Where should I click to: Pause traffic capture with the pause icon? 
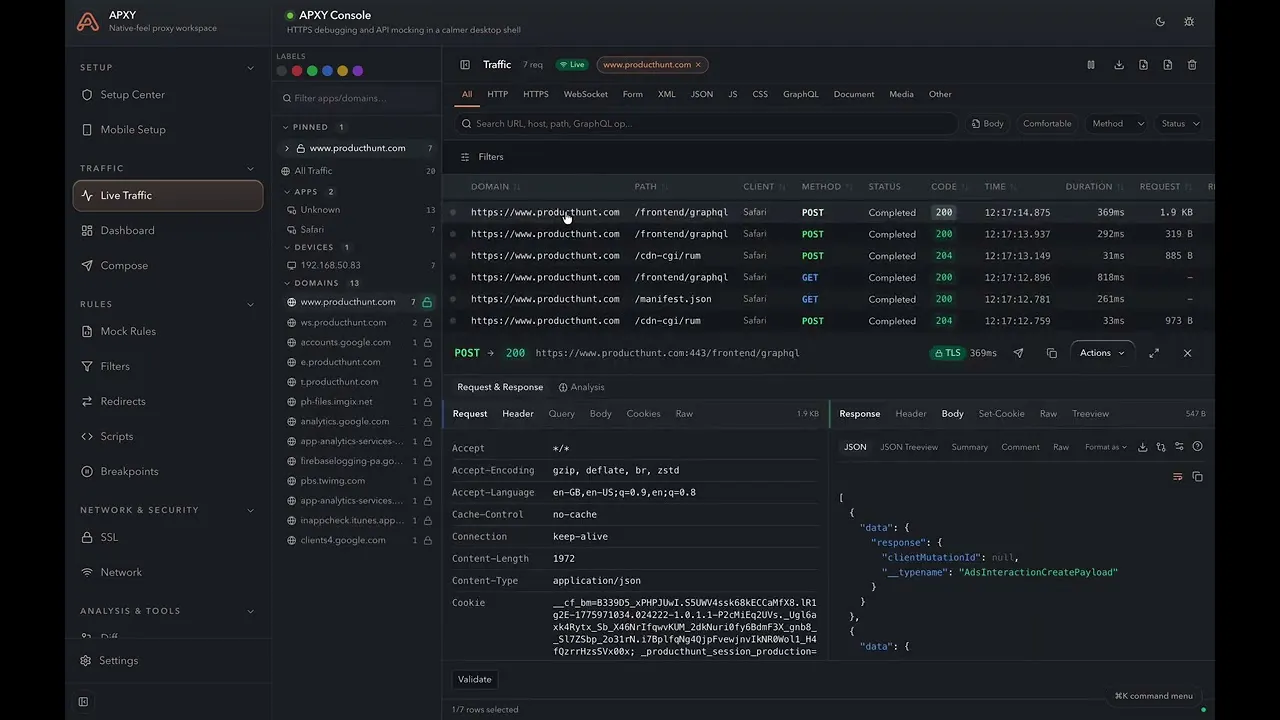click(1091, 65)
